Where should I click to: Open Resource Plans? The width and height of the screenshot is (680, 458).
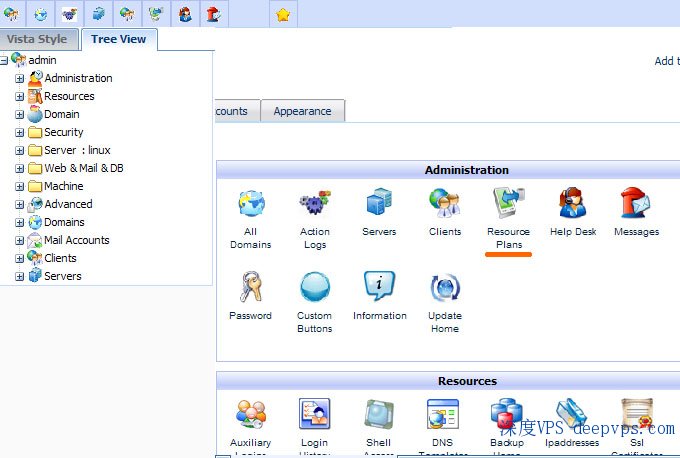point(508,205)
